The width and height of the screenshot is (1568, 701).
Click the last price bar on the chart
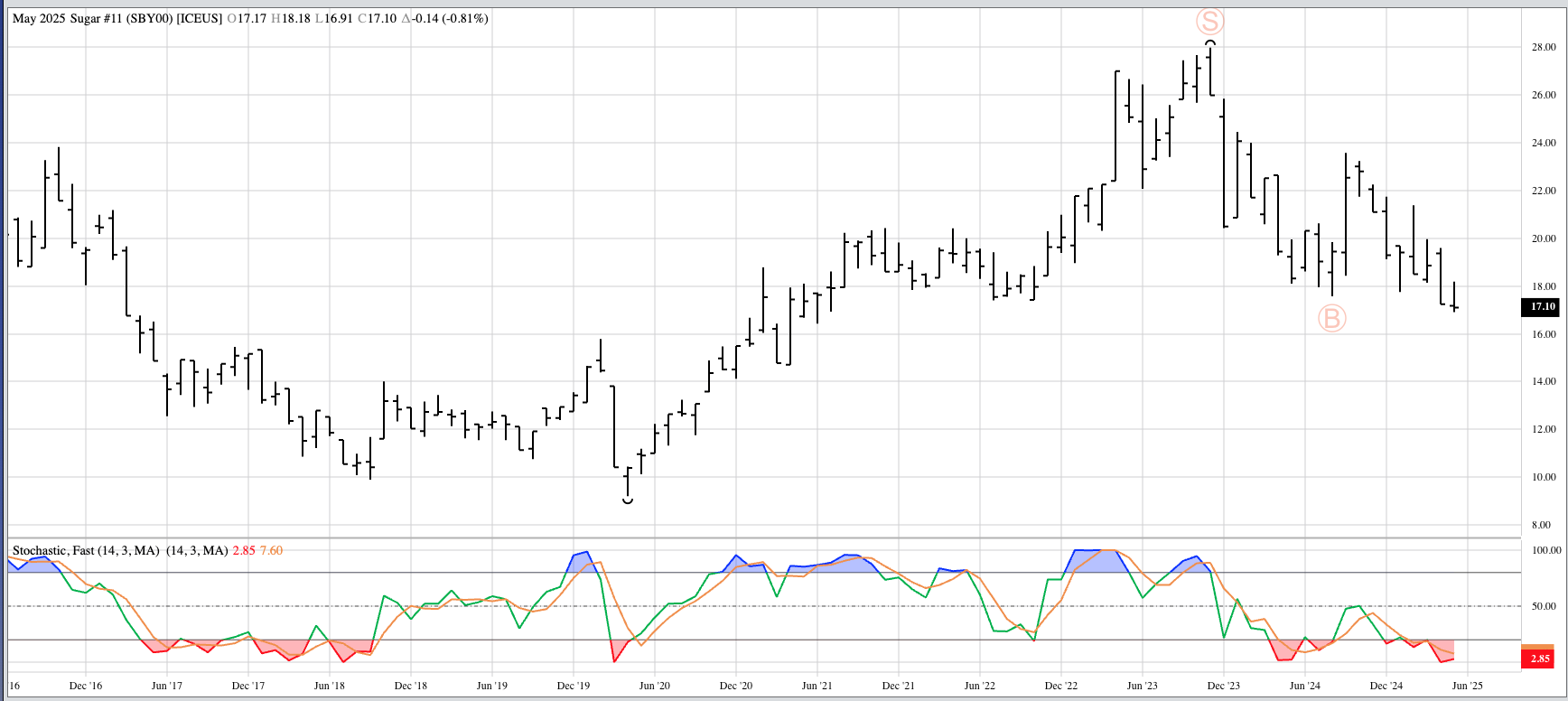coord(1454,298)
